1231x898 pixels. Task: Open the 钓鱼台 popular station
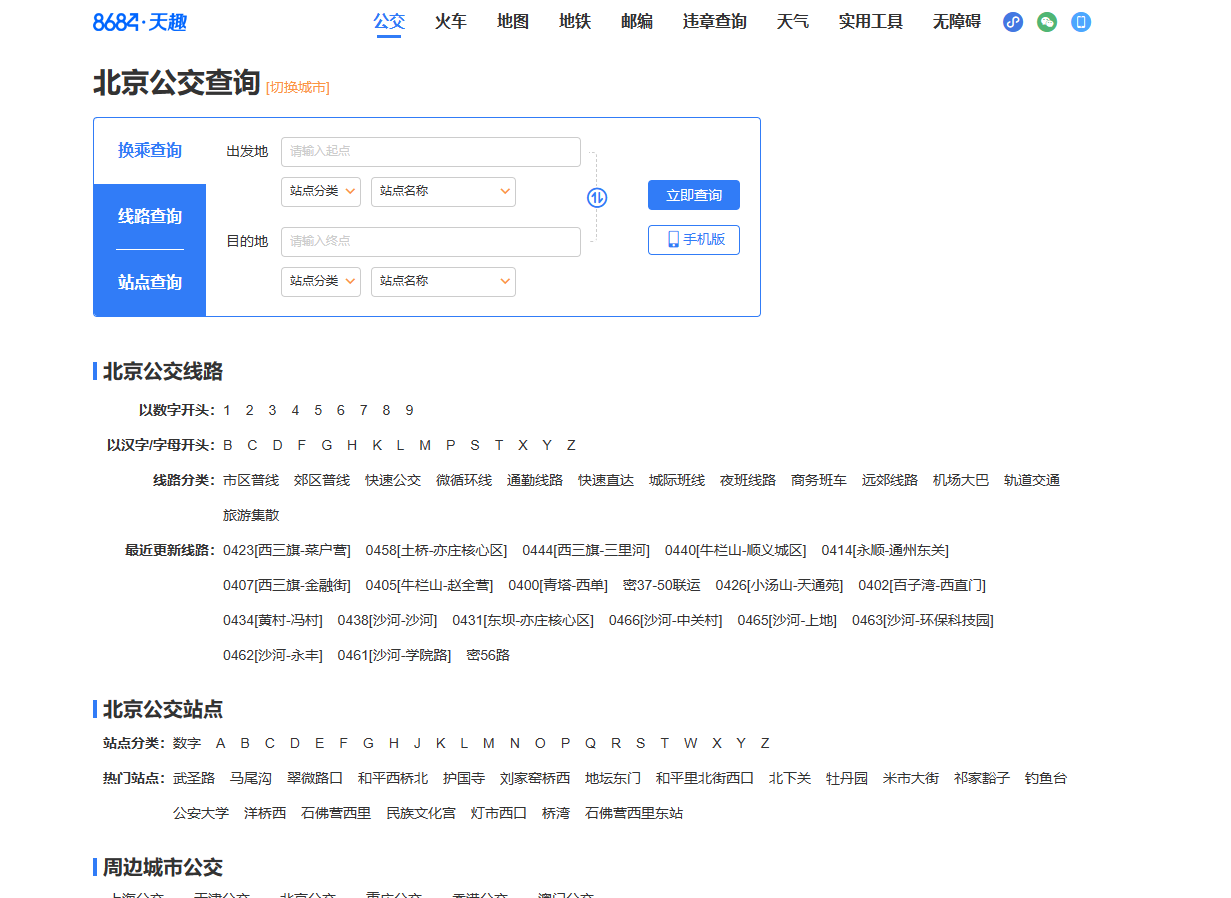[x=1046, y=778]
